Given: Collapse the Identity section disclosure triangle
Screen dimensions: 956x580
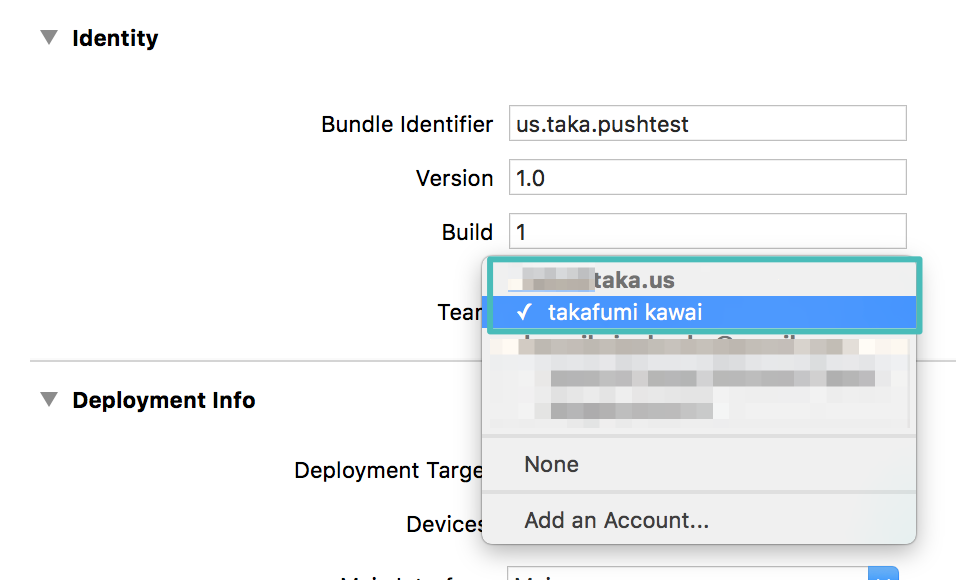Looking at the screenshot, I should [48, 38].
